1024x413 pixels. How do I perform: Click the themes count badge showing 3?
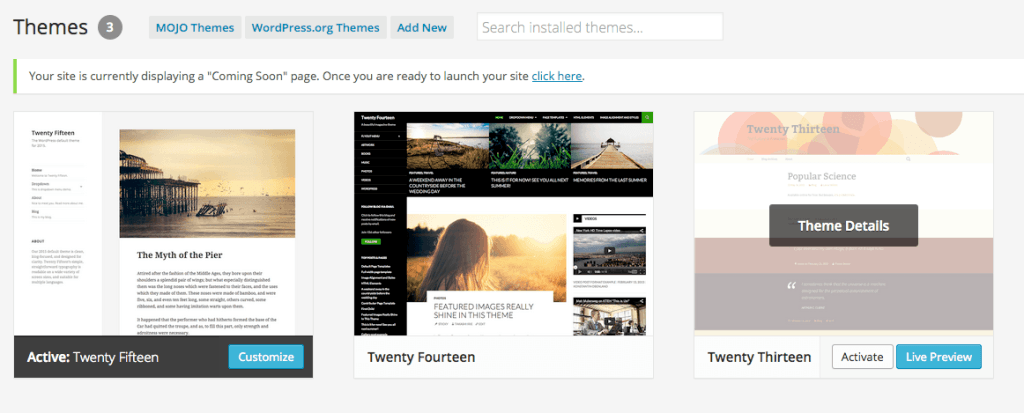pos(110,27)
